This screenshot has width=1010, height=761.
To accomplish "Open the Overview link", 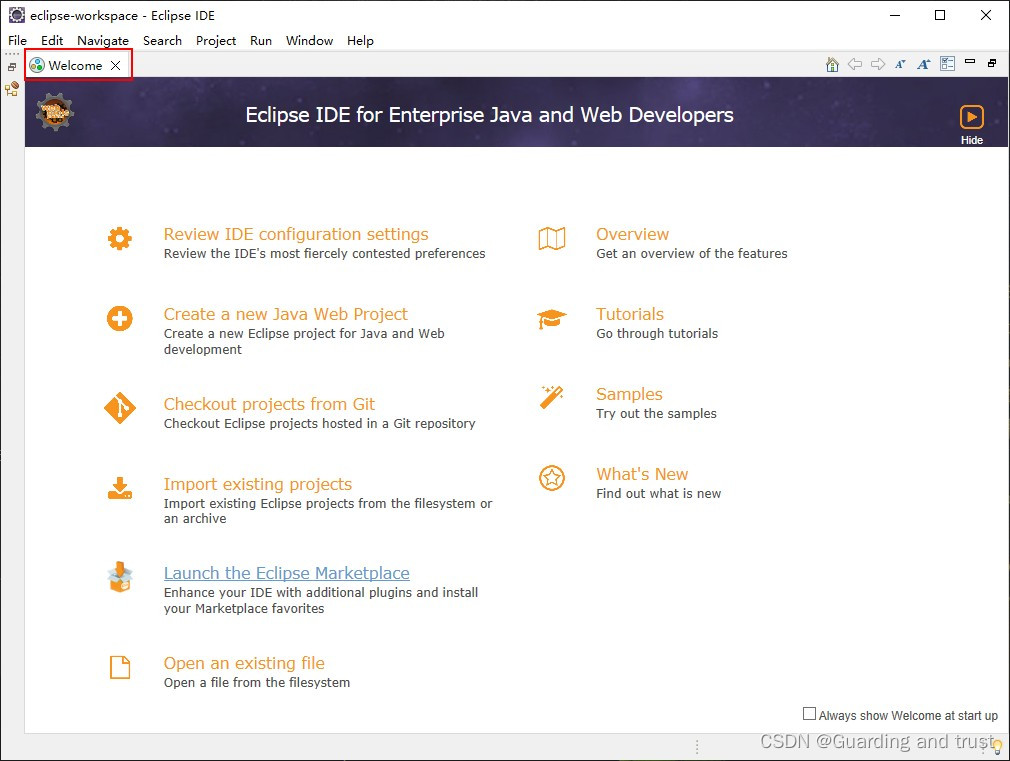I will pyautogui.click(x=633, y=234).
